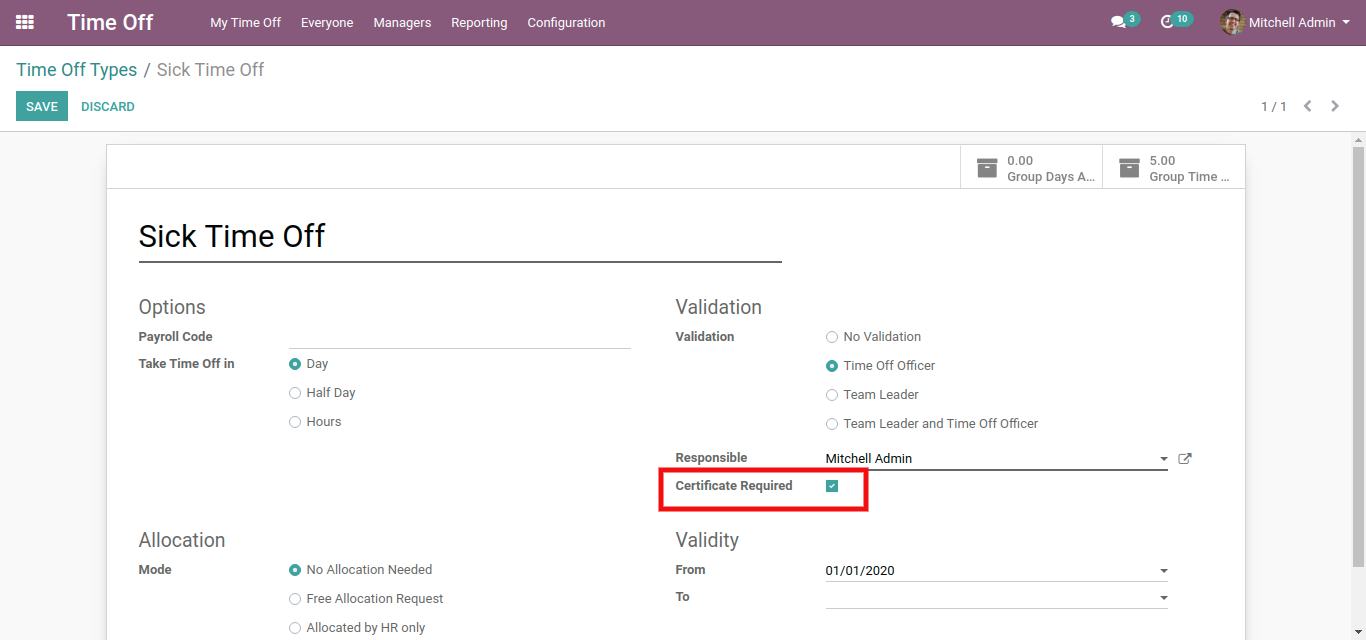
Task: Open the conversations chat bubble icon
Action: 1118,22
